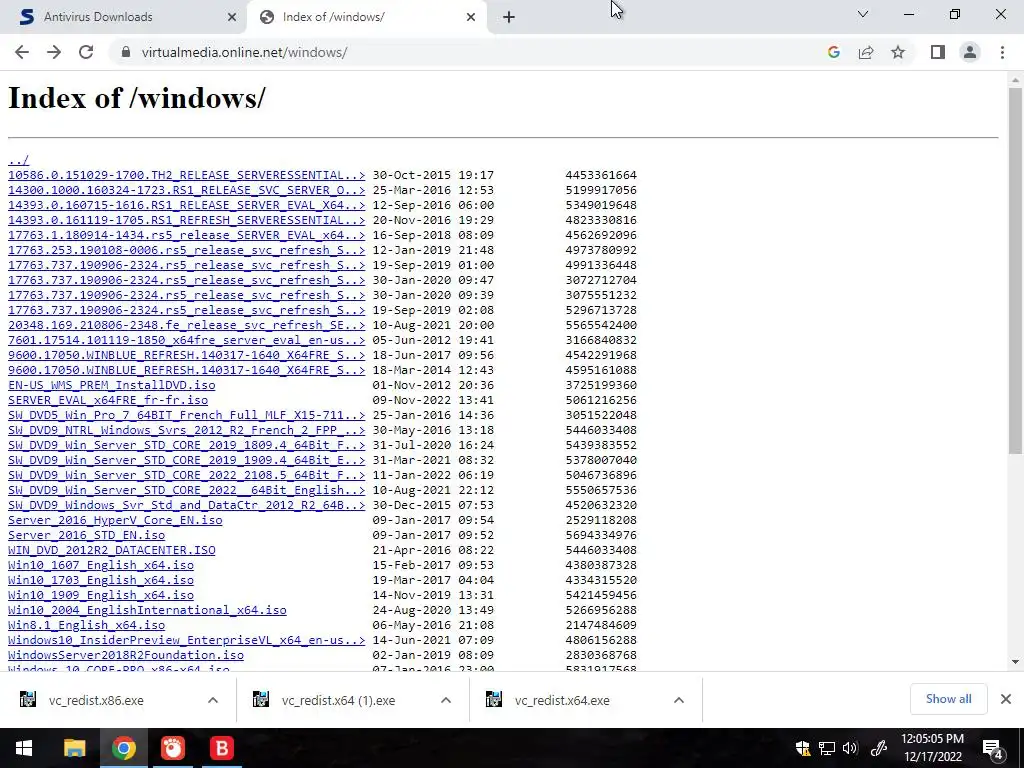
Task: View site info lock icon
Action: point(126,52)
